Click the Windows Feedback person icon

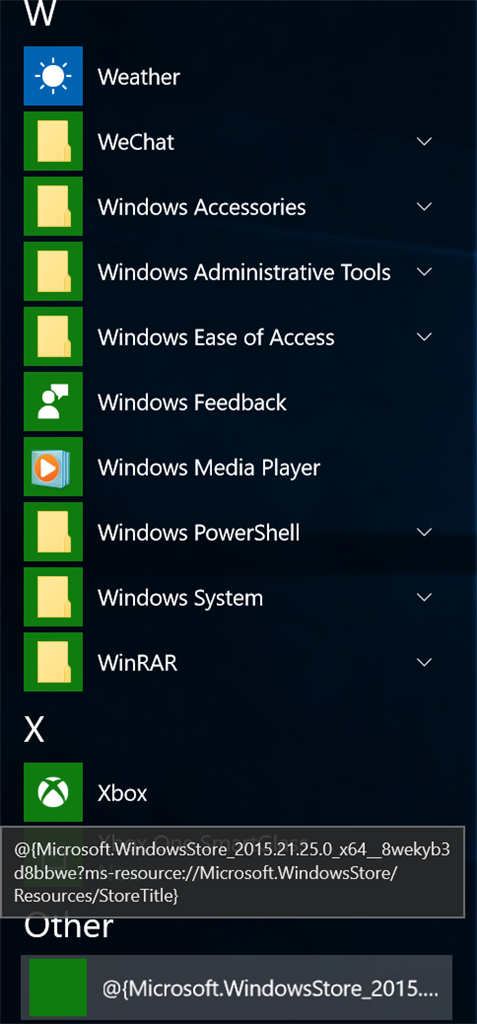click(53, 402)
